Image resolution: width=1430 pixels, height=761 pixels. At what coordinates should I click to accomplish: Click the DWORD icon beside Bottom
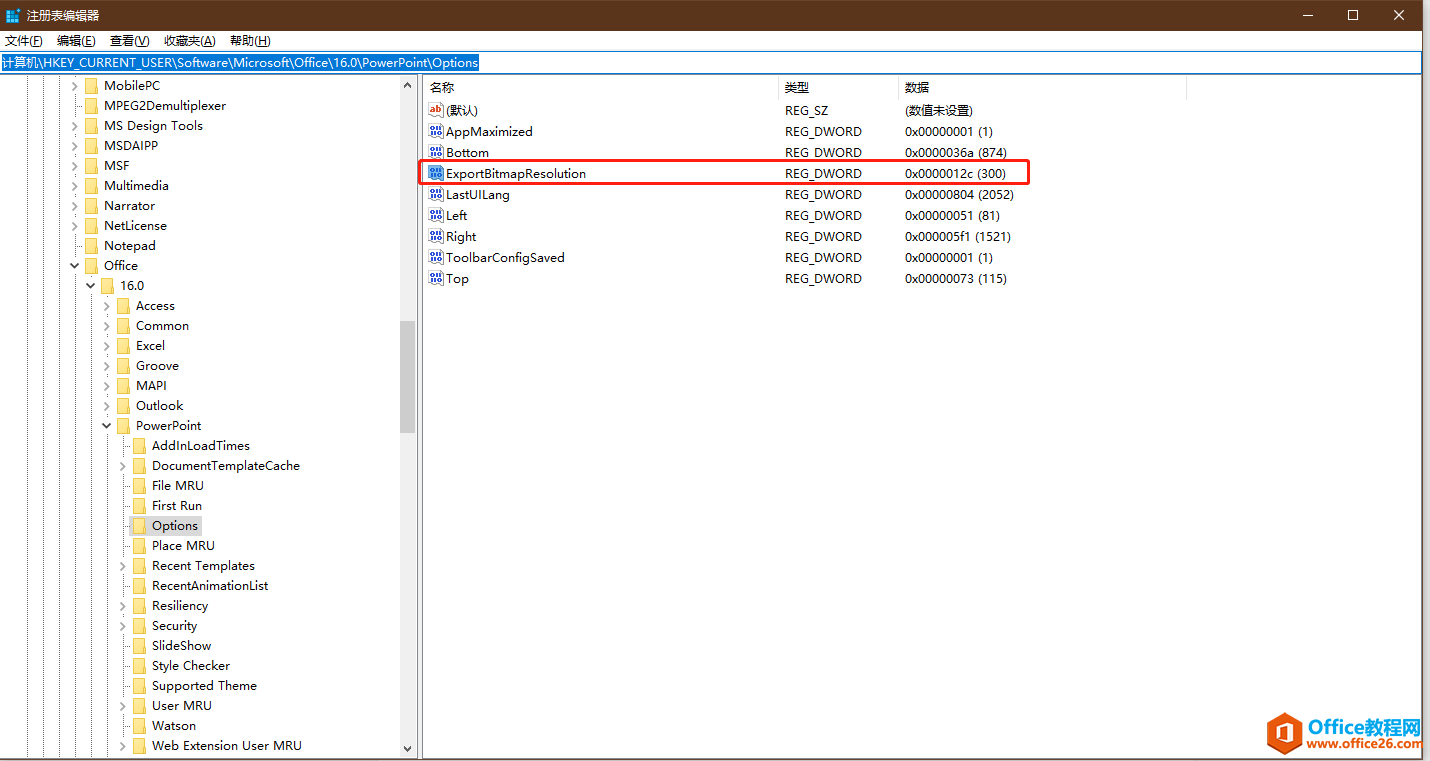pyautogui.click(x=436, y=152)
